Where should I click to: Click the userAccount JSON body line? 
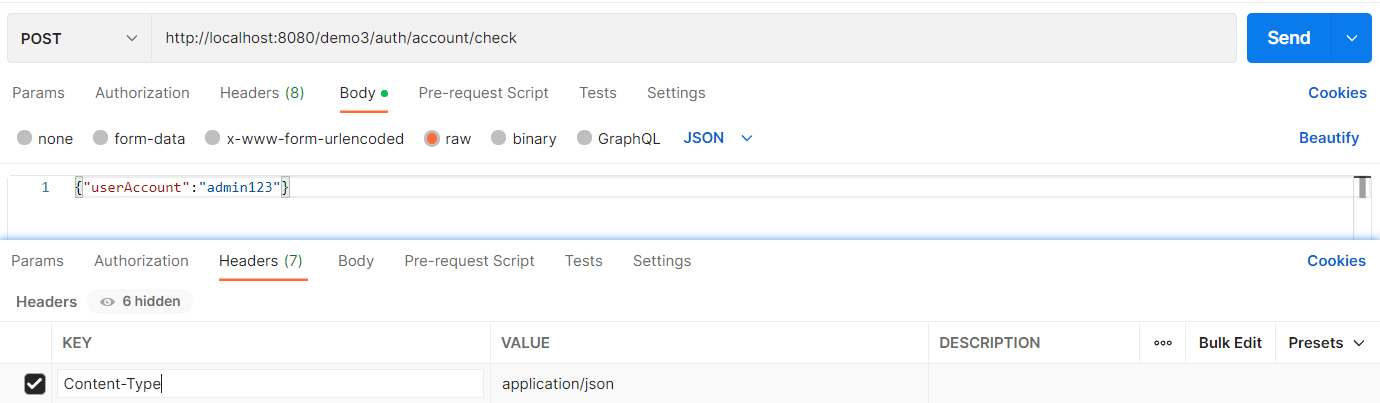coord(182,187)
